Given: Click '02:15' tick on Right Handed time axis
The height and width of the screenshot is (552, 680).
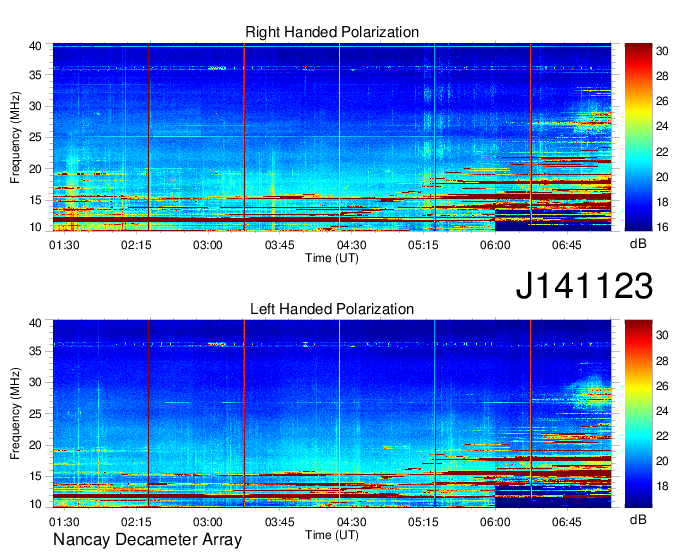Looking at the screenshot, I should 136,245.
